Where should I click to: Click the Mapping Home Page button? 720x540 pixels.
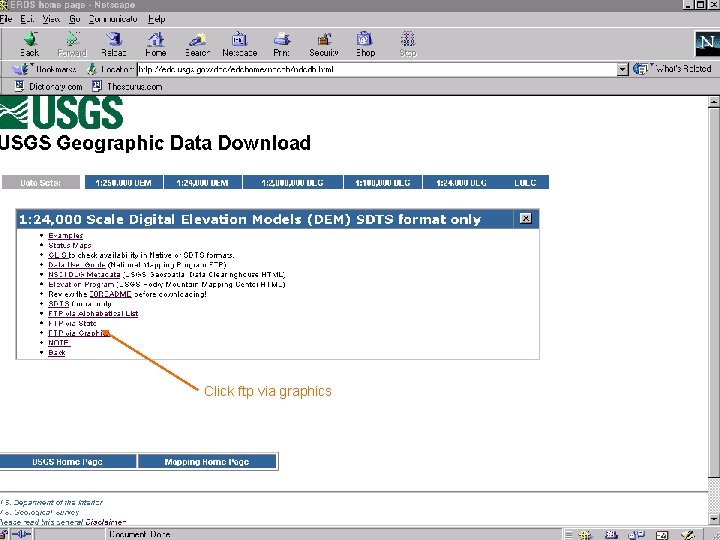click(x=207, y=461)
